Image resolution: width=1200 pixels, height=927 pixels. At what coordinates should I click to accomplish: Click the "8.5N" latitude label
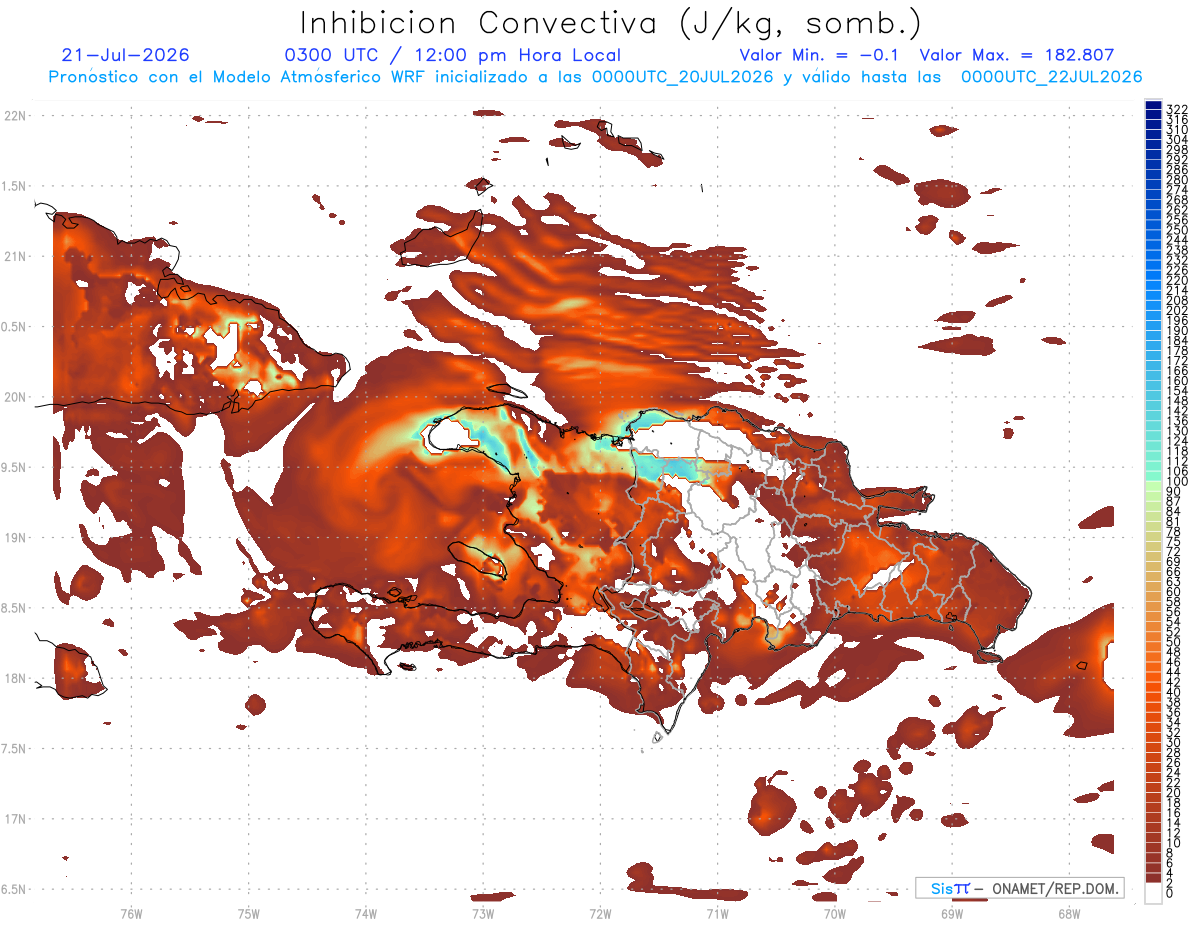click(14, 608)
